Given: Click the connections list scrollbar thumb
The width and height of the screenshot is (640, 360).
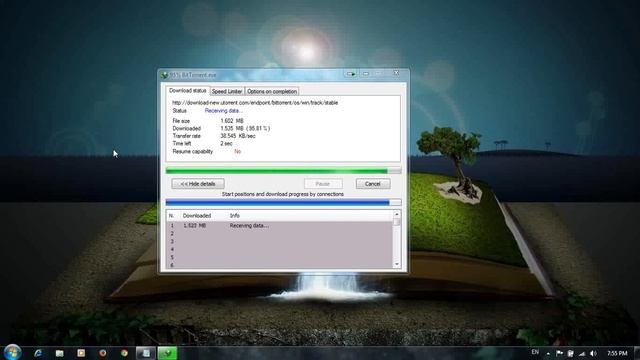Looking at the screenshot, I should click(x=396, y=222).
